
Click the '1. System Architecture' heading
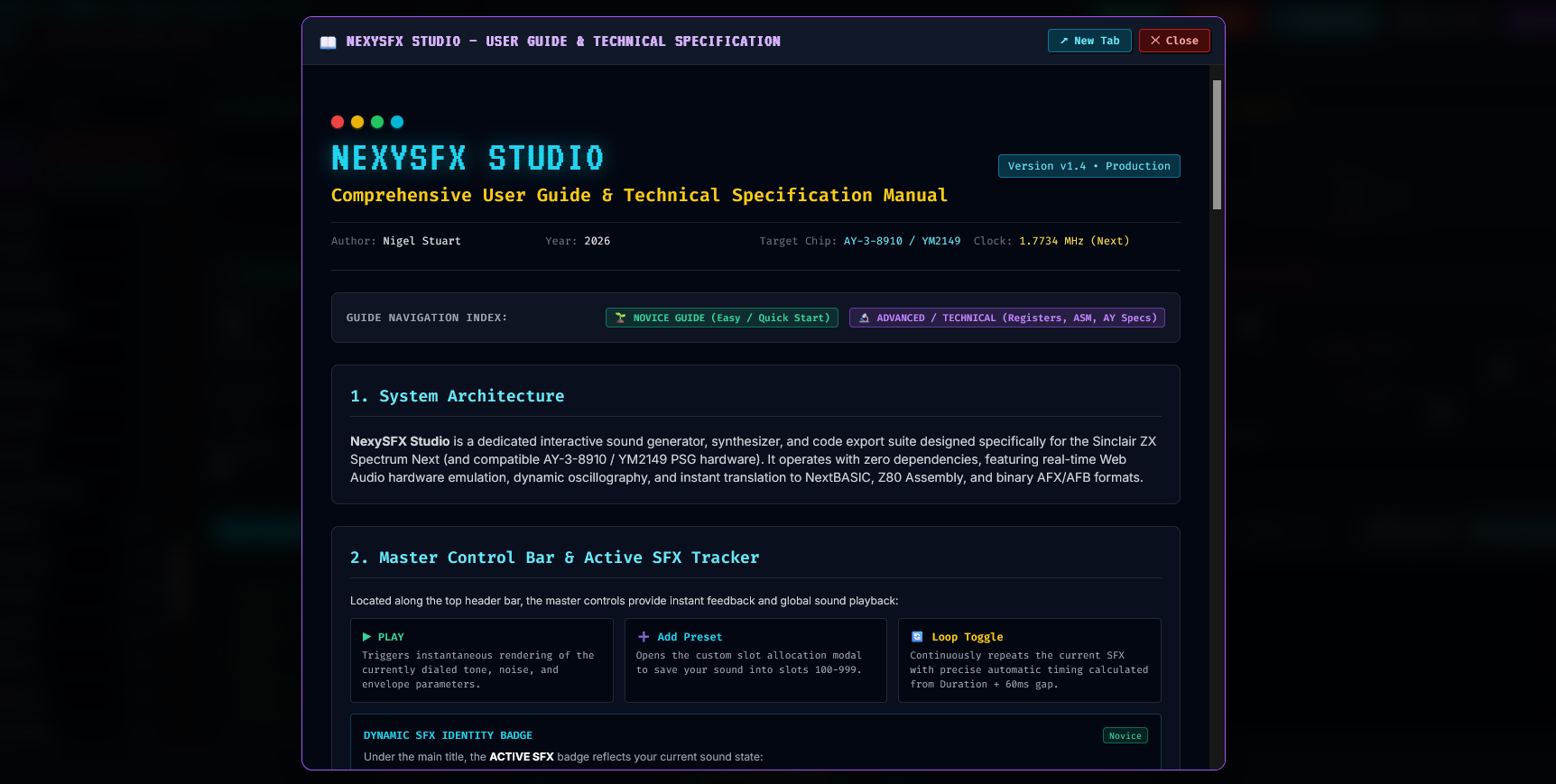(x=458, y=396)
